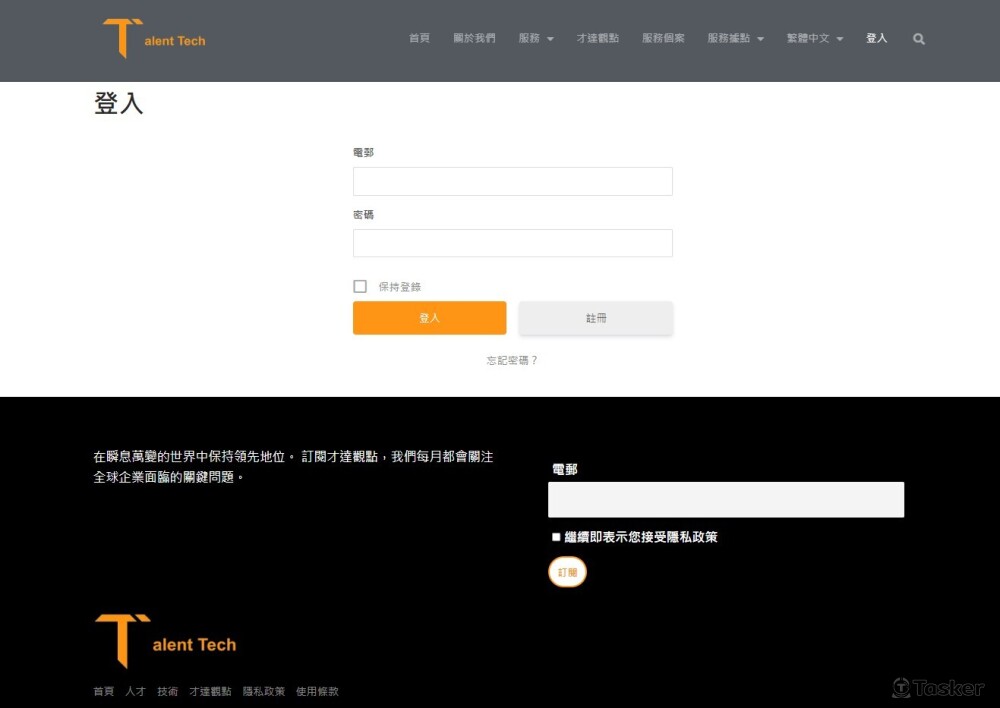Click the 密碼 password input field

(512, 242)
